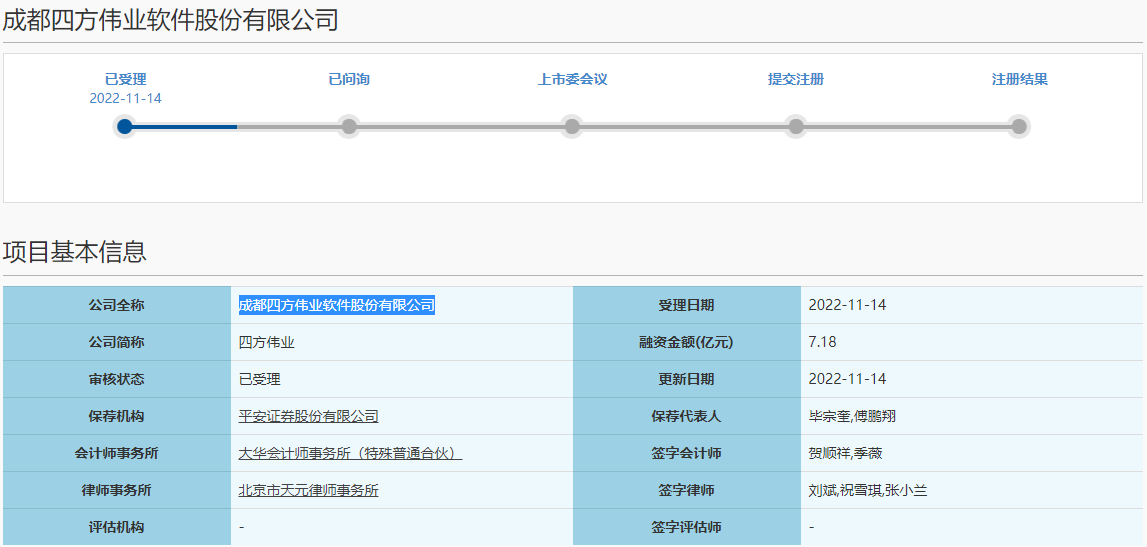Click the 签字评估师 label
This screenshot has height=547, width=1147.
point(686,528)
